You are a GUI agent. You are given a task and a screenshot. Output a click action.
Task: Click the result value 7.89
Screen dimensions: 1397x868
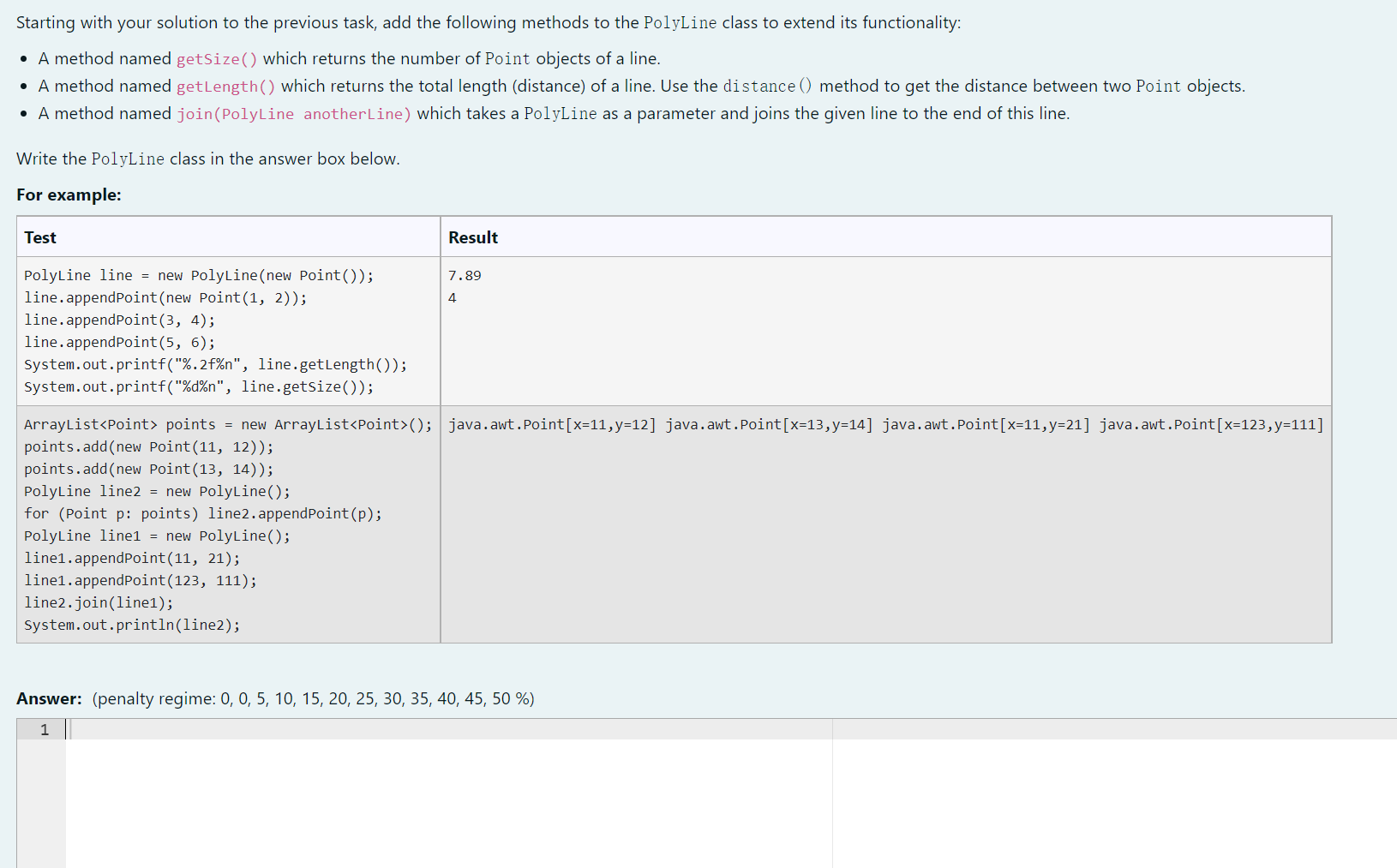pos(464,275)
